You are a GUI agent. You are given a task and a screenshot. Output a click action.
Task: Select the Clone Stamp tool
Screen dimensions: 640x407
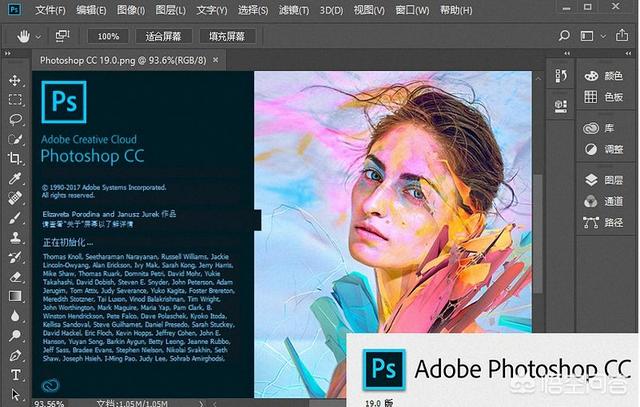pyautogui.click(x=15, y=237)
